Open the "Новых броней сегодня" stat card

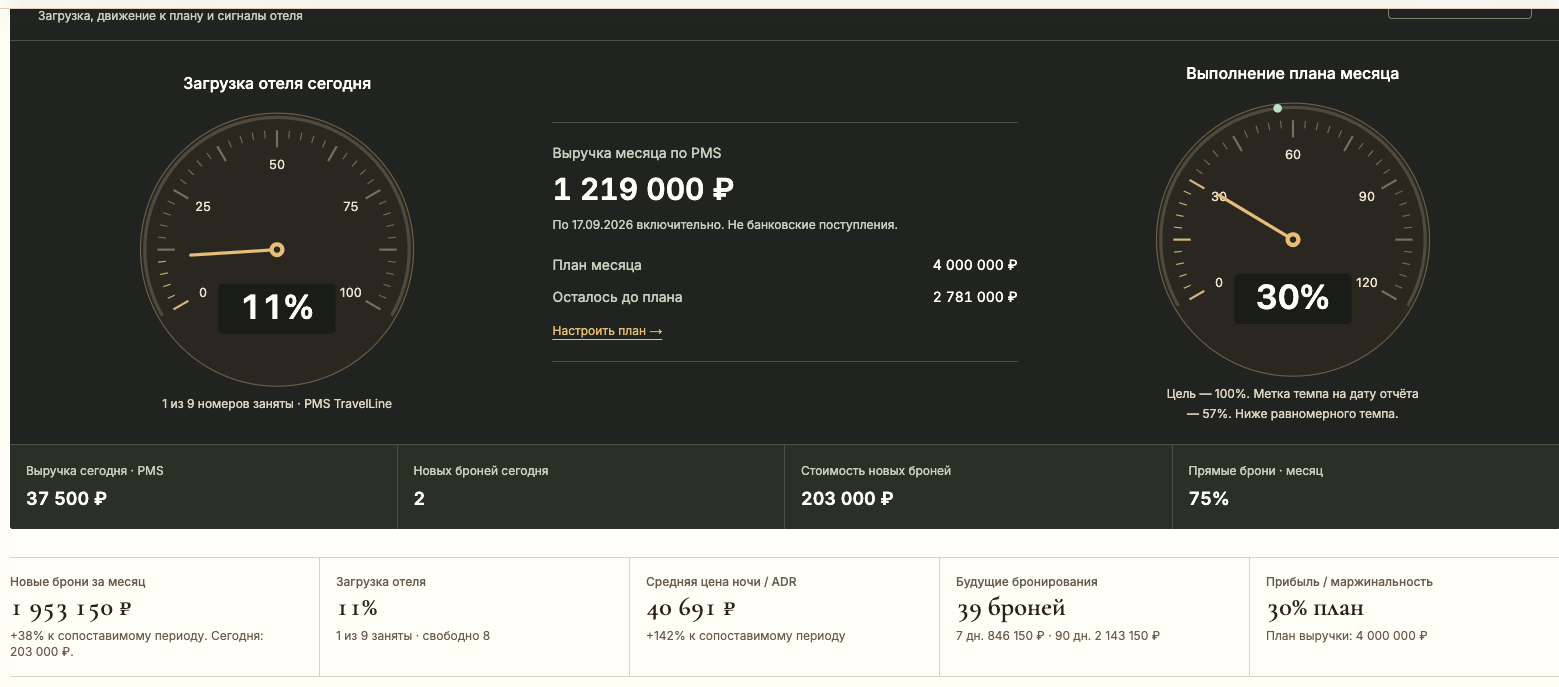pos(591,486)
